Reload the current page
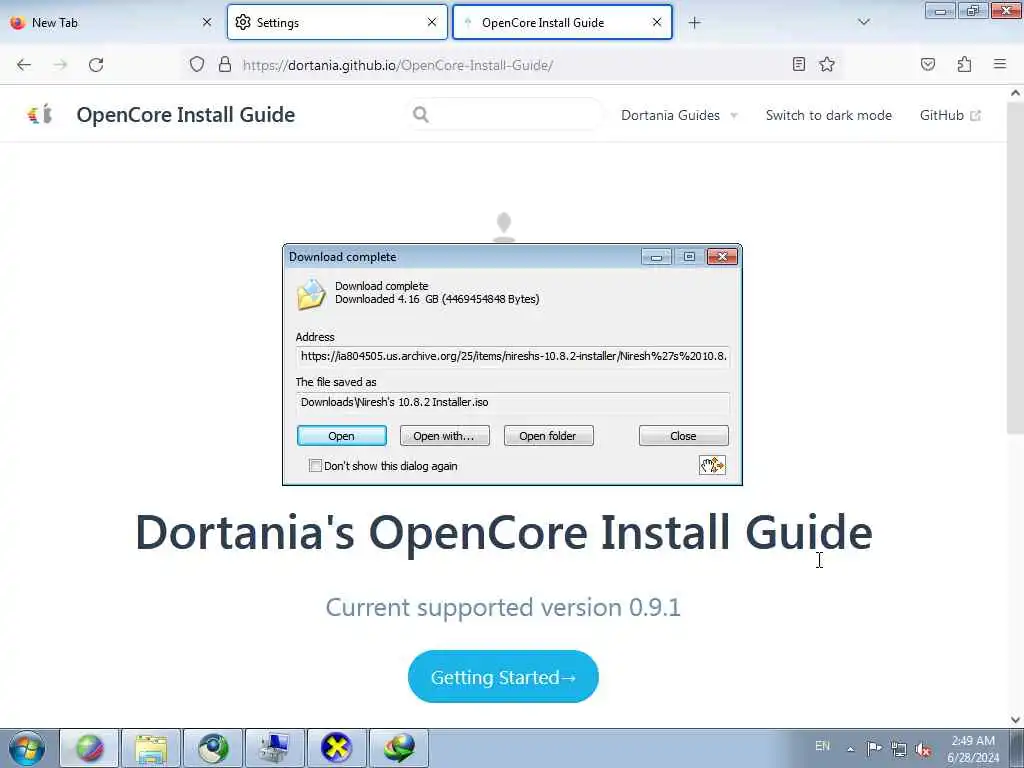Image resolution: width=1024 pixels, height=768 pixels. [96, 65]
